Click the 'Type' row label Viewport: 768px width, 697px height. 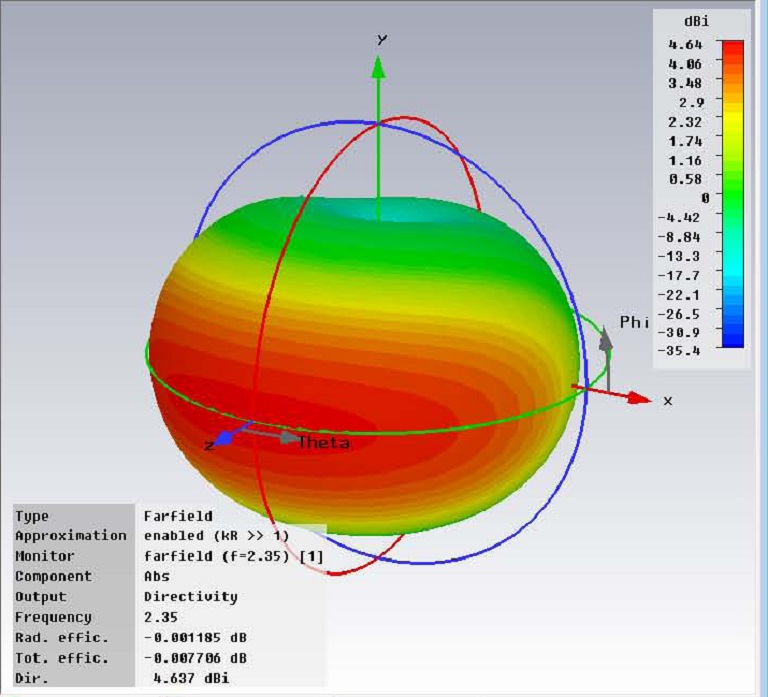coord(32,516)
